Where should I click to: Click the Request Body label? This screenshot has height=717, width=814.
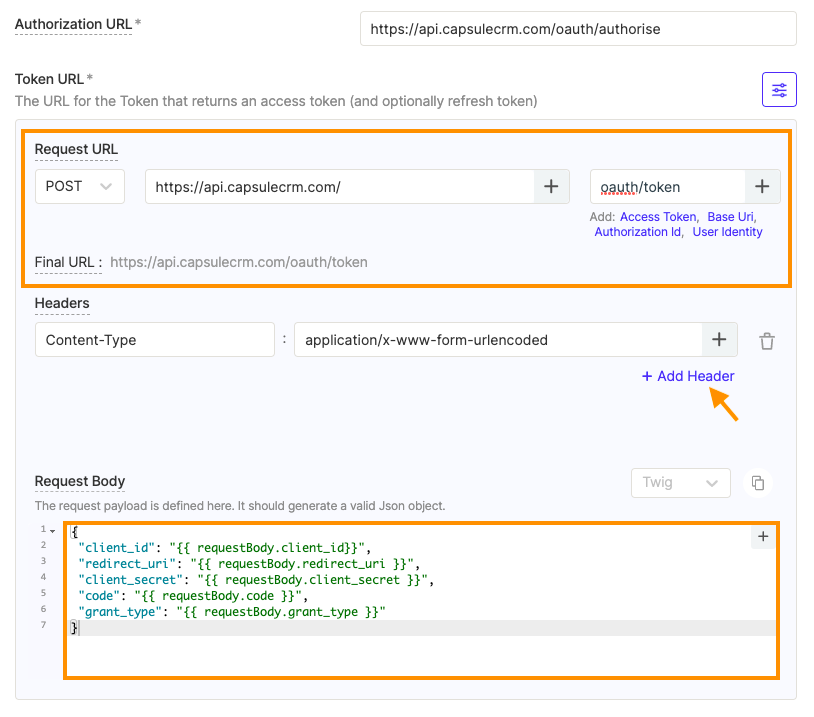click(80, 481)
